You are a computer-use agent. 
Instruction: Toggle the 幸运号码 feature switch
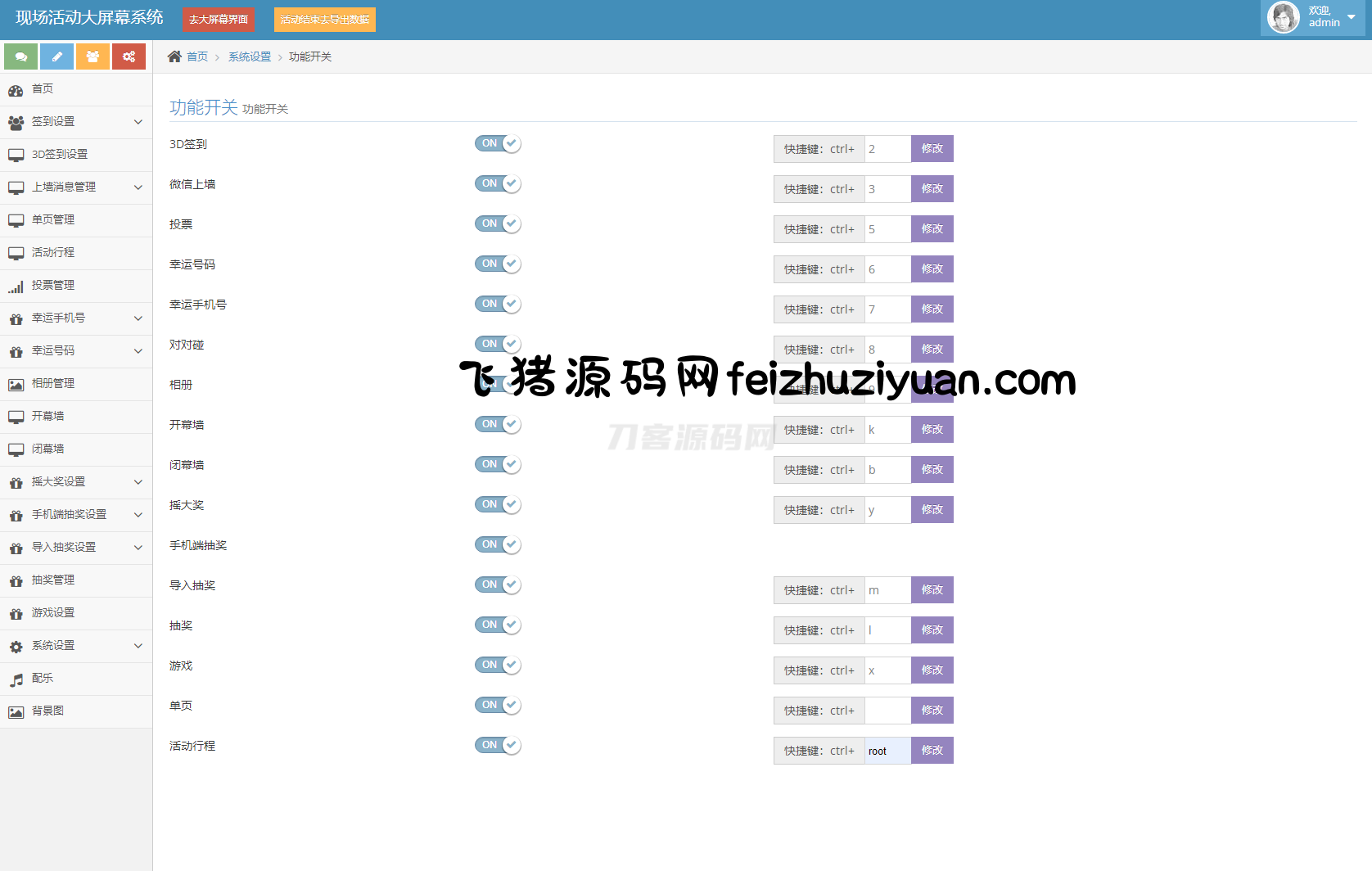point(498,264)
